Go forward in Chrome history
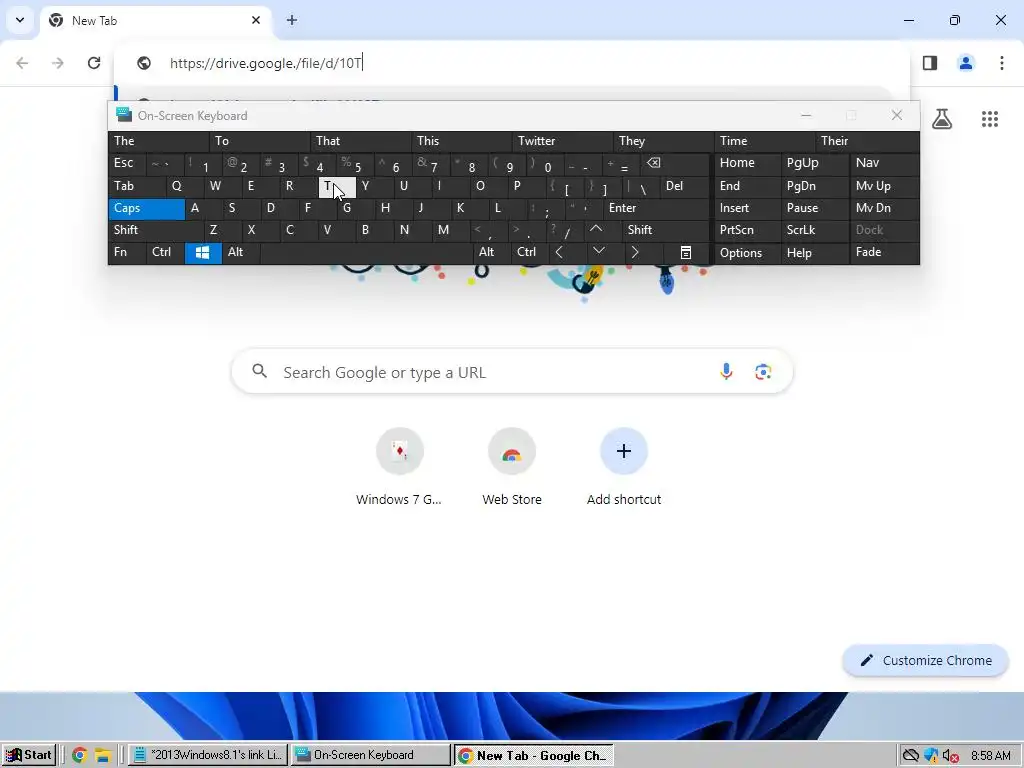Image resolution: width=1024 pixels, height=768 pixels. coord(58,63)
